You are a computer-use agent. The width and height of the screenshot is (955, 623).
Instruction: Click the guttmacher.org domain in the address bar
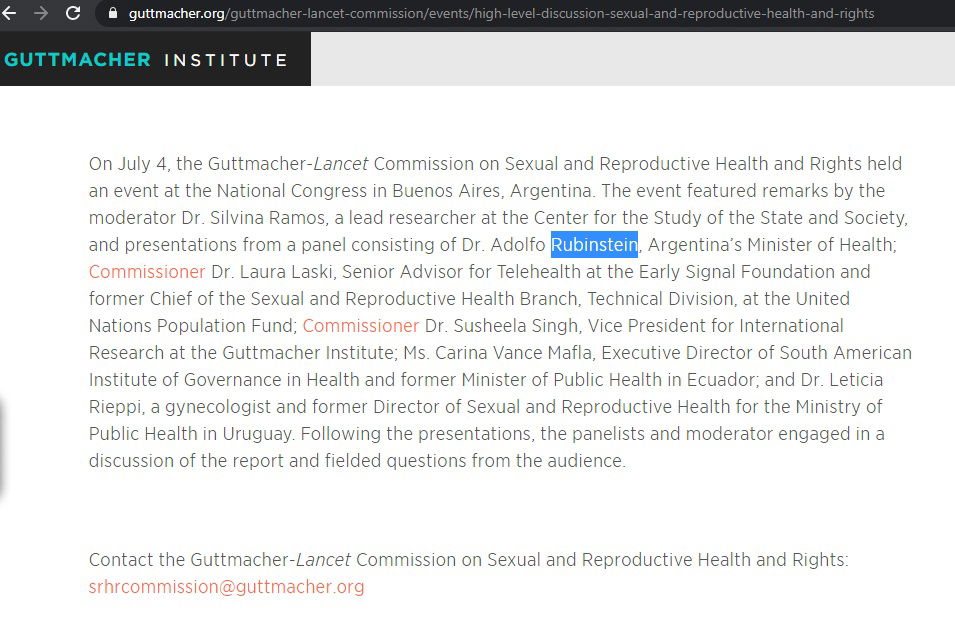(177, 13)
